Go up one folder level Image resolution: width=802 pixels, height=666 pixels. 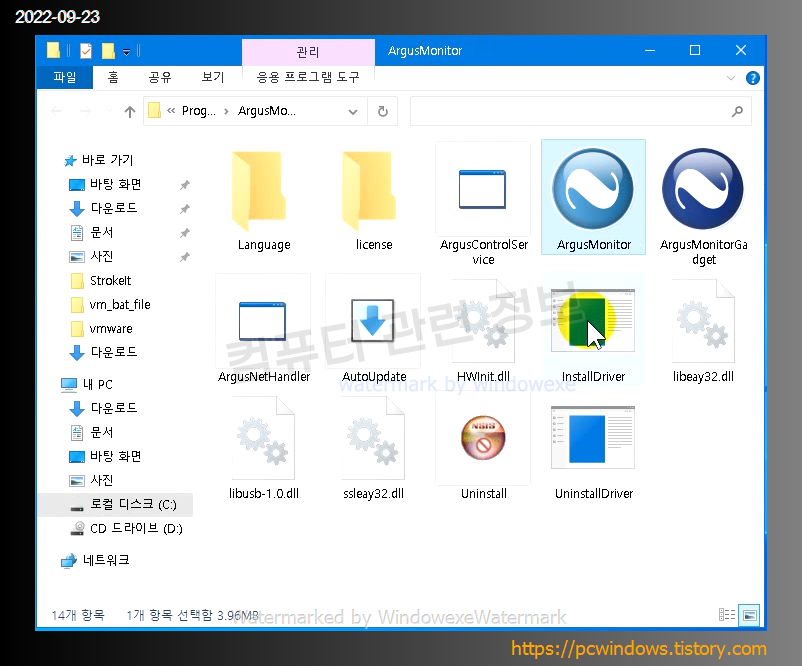click(130, 111)
